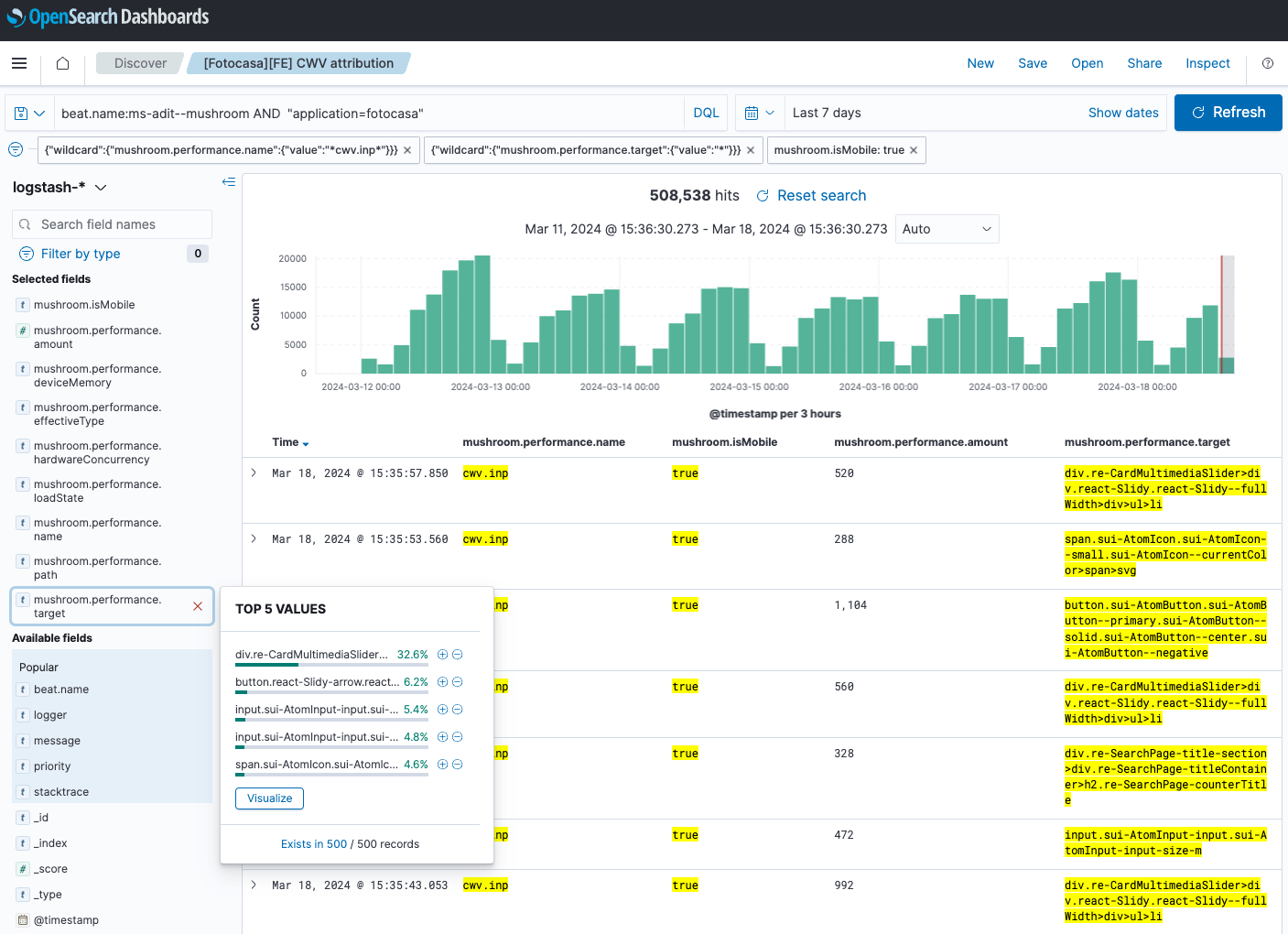Remove the mushroom.isMobile: true filter pill
Viewport: 1288px width, 934px height.
[913, 149]
